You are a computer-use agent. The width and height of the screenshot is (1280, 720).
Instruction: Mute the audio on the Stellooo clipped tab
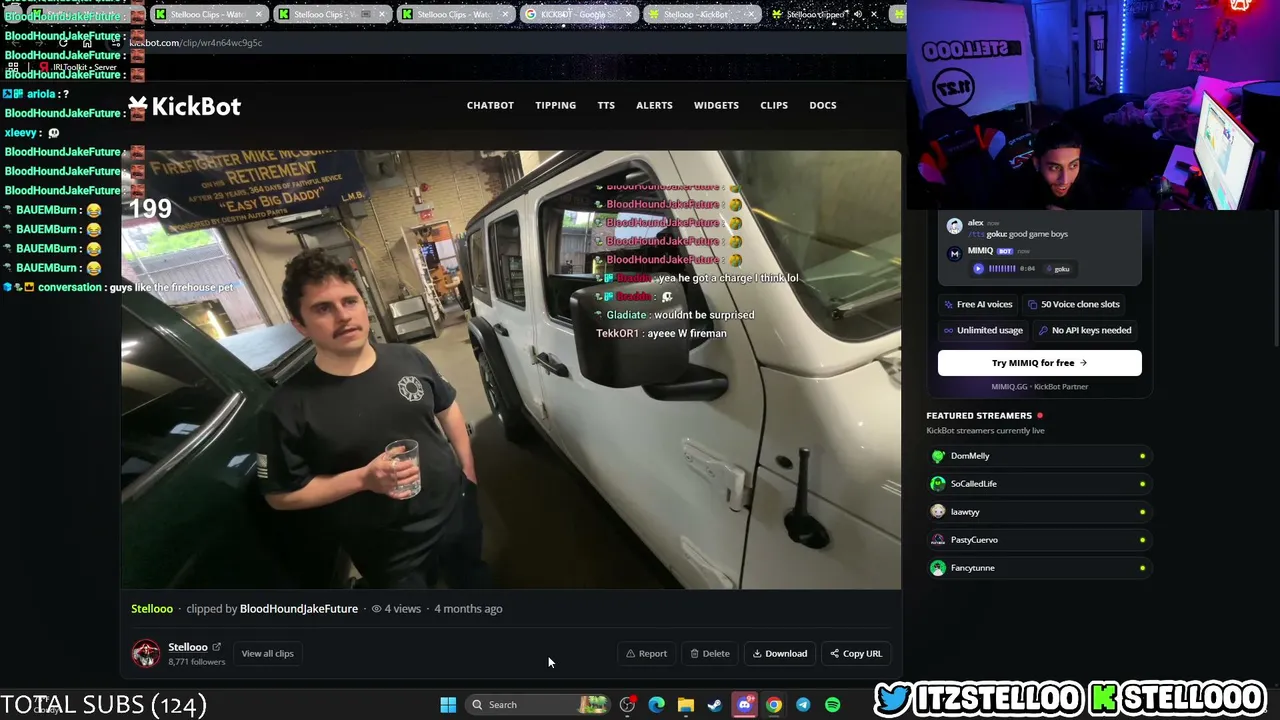857,15
